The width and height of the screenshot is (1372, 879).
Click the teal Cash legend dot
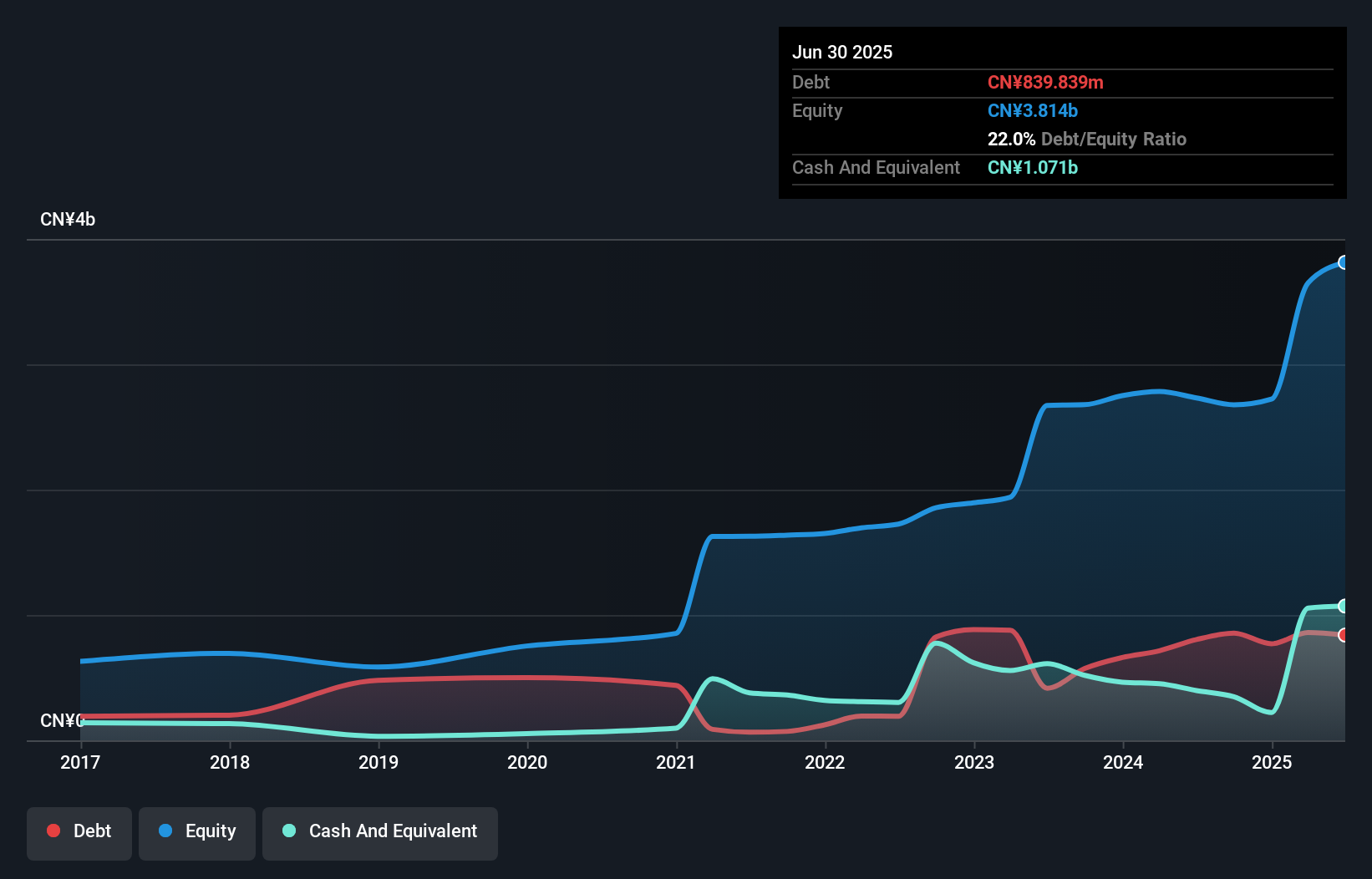coord(289,831)
